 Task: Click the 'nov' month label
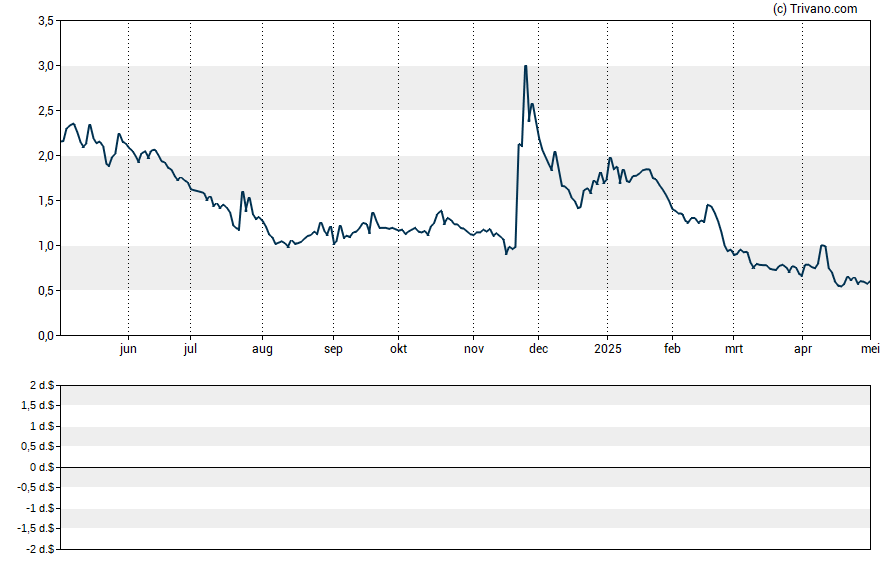click(x=474, y=349)
